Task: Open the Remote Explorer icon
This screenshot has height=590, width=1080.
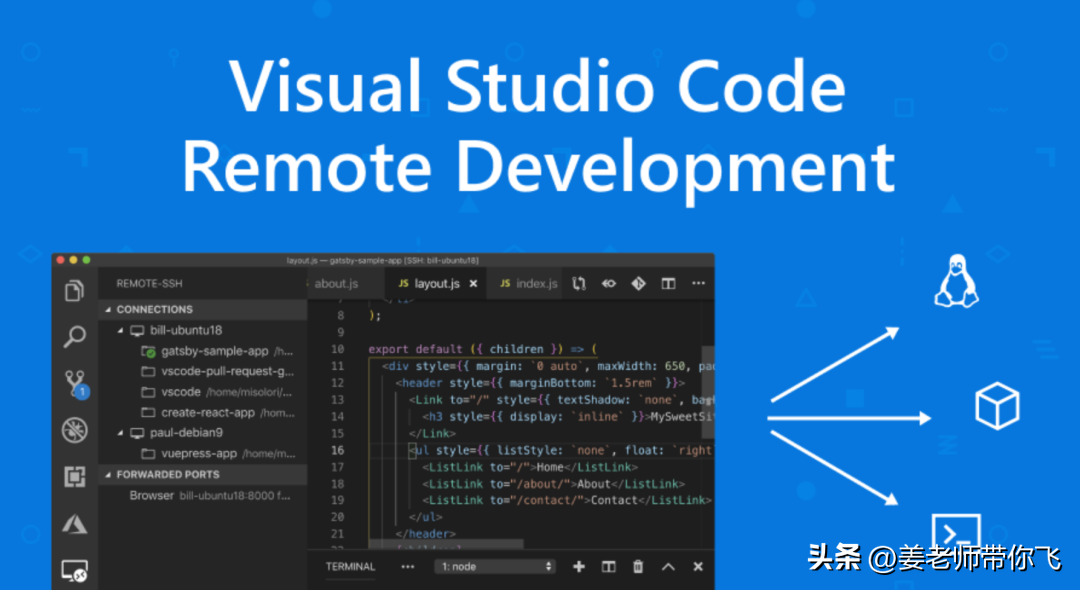Action: [74, 571]
